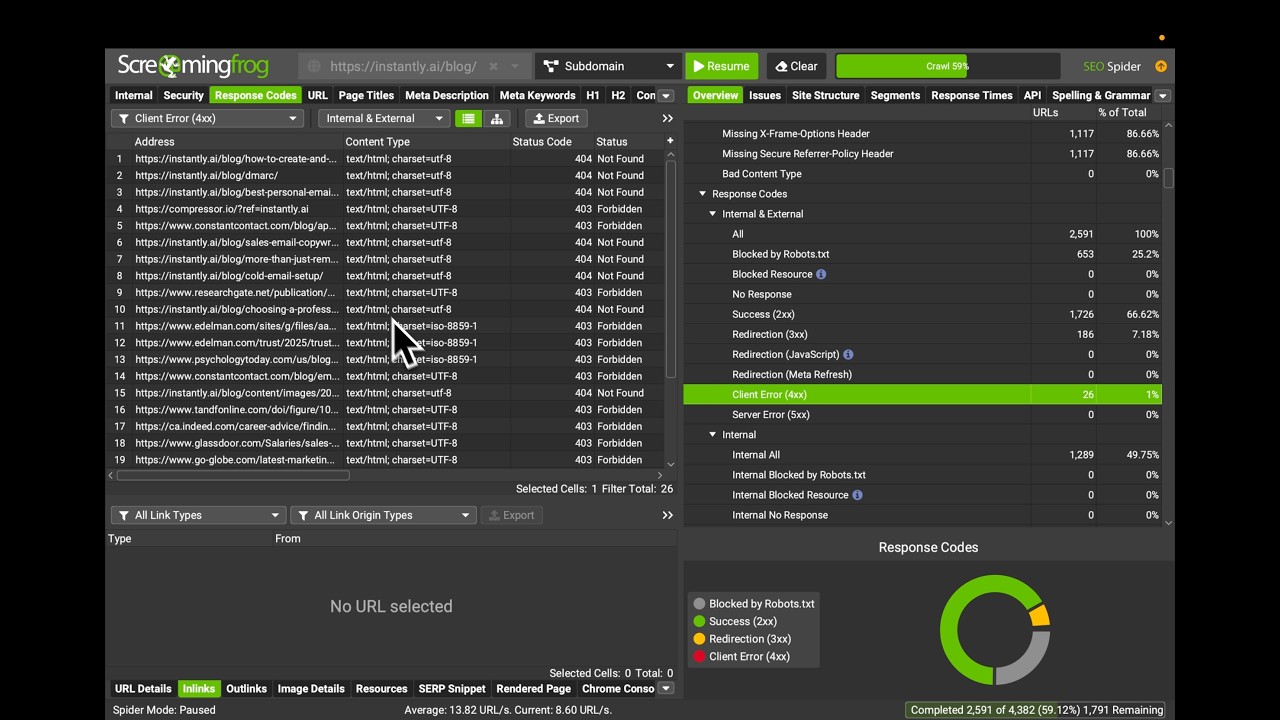The width and height of the screenshot is (1280, 720).
Task: Collapse the Internal & External tree group
Action: pyautogui.click(x=712, y=214)
